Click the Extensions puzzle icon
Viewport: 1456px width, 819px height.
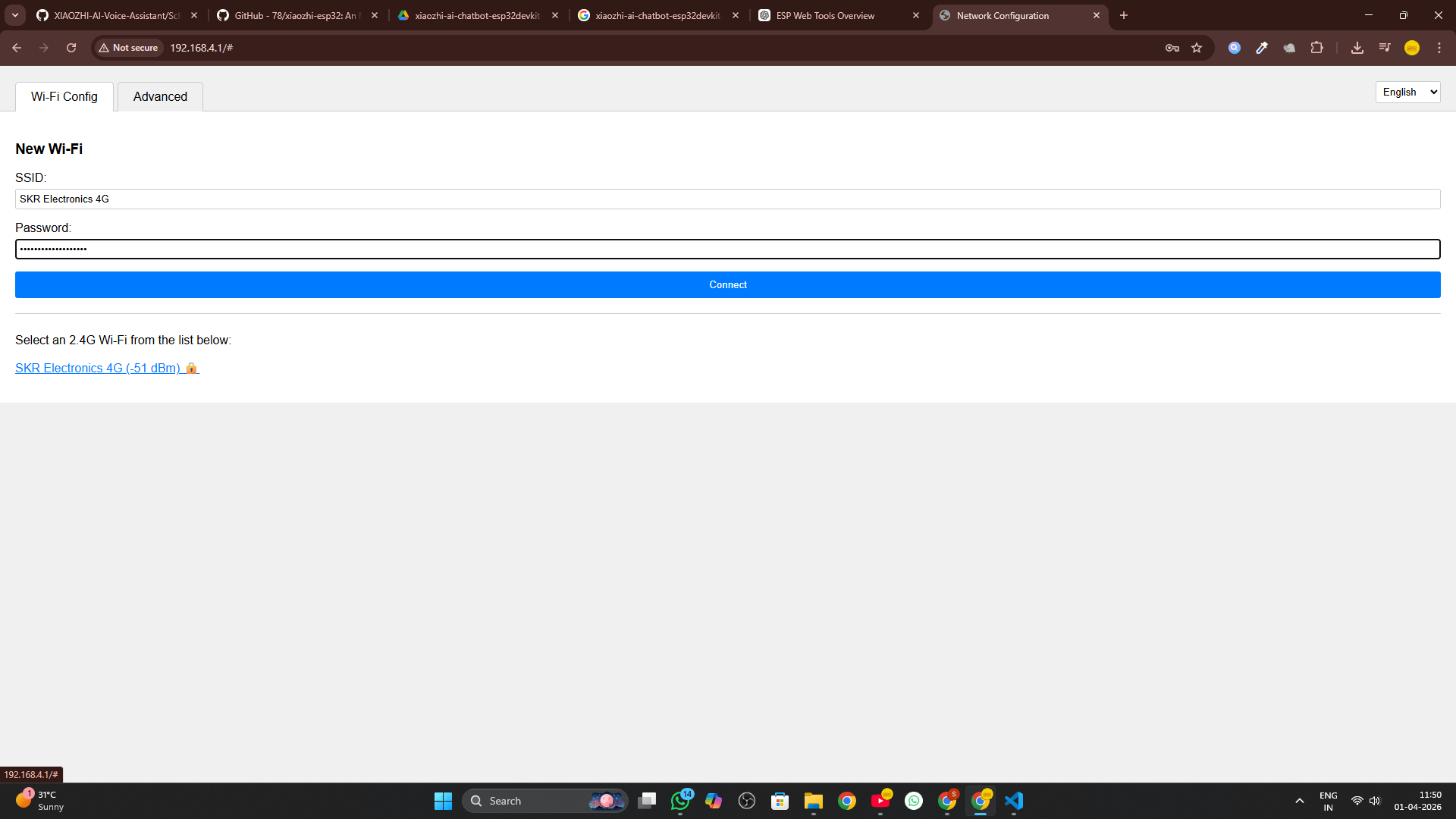(x=1317, y=47)
